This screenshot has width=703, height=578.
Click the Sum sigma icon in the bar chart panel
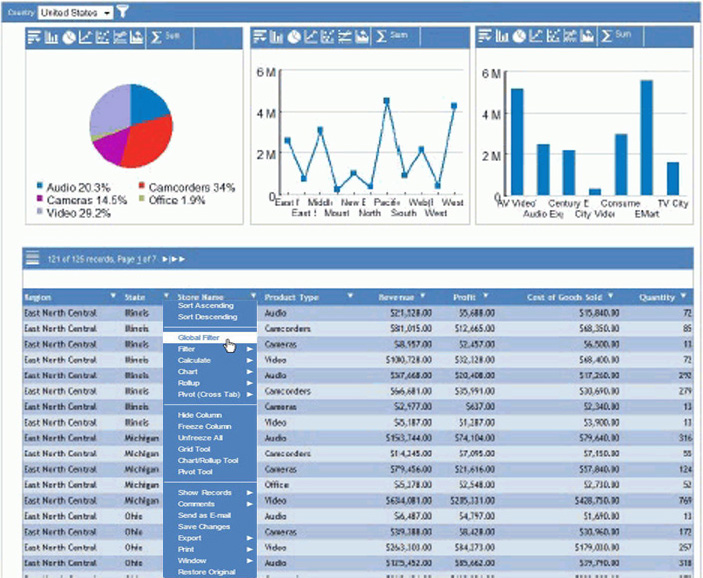606,35
